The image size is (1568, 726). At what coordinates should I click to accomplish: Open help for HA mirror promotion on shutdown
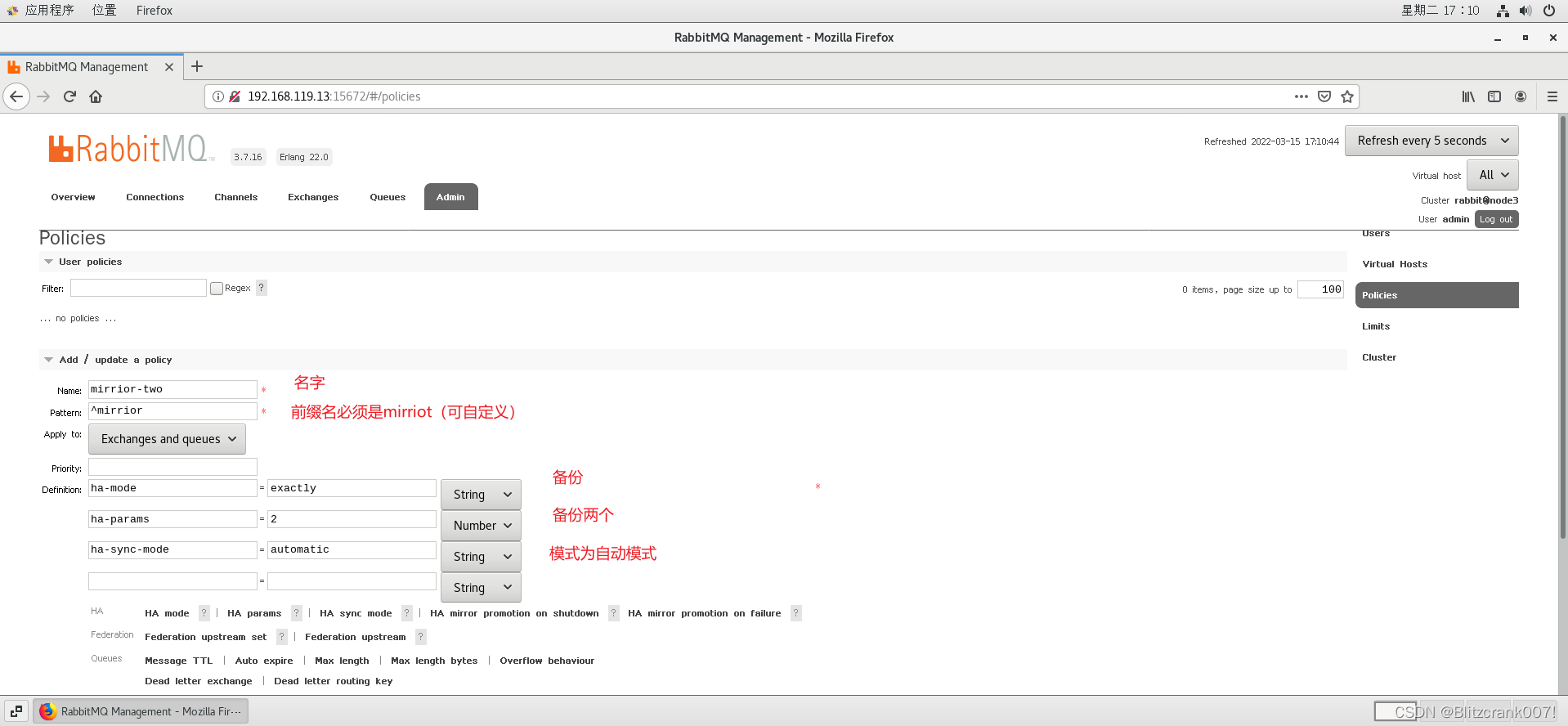tap(614, 613)
